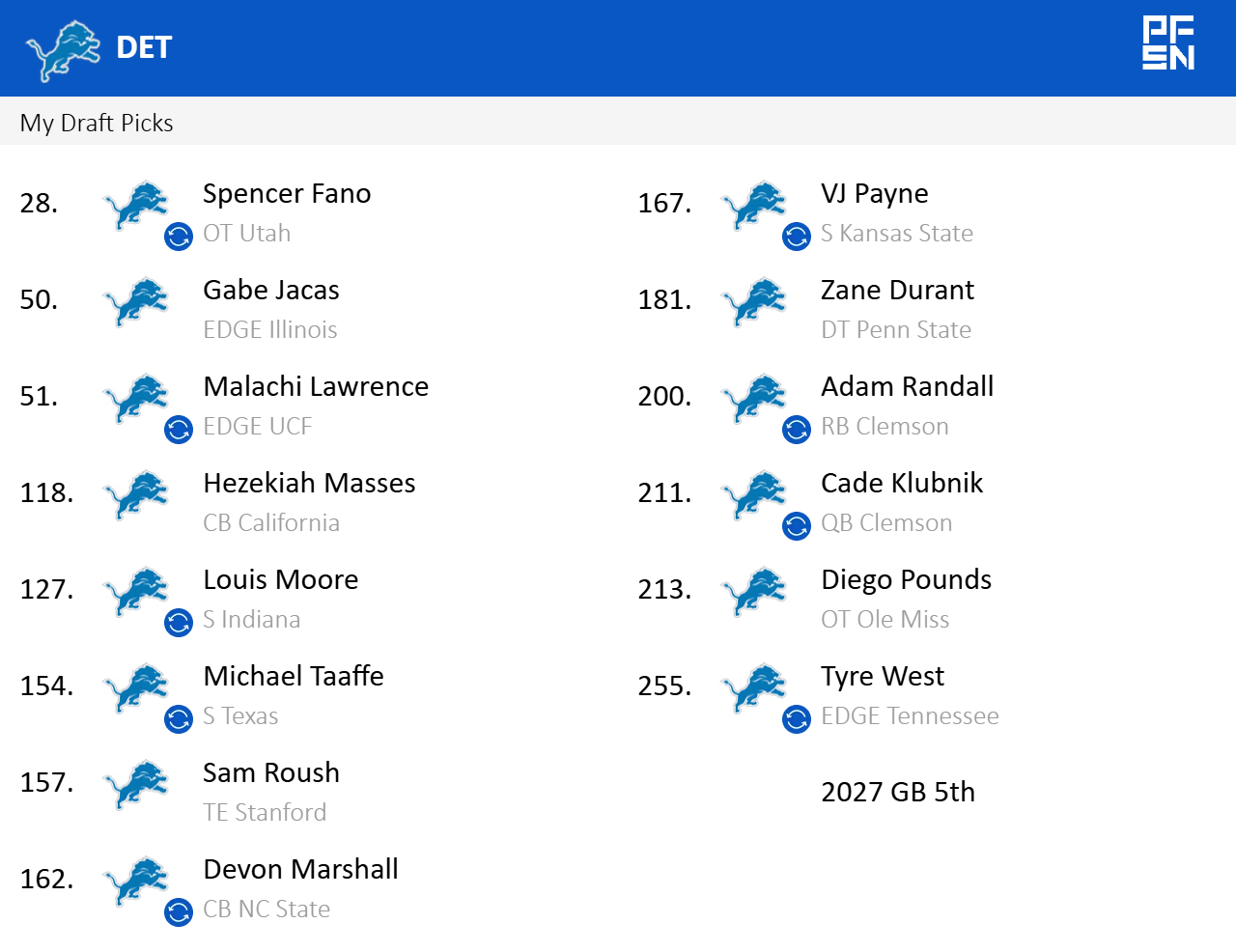This screenshot has height=952, width=1236.
Task: Click swap icon next to Devon Marshall
Action: [179, 912]
